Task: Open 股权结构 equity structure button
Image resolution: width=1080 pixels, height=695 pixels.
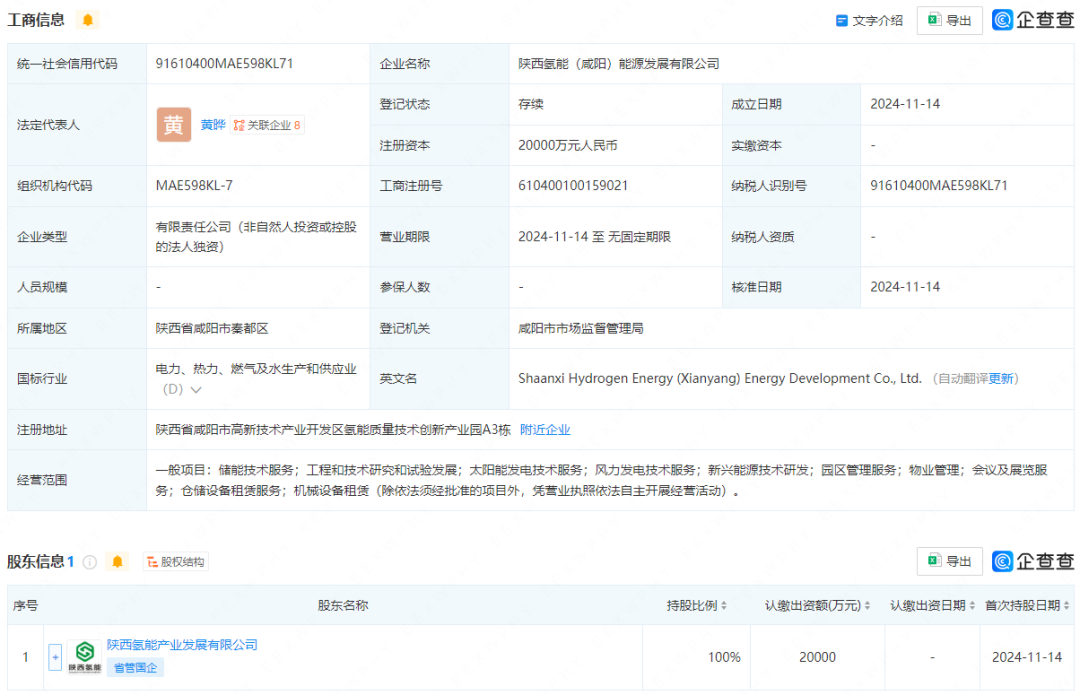Action: (176, 562)
